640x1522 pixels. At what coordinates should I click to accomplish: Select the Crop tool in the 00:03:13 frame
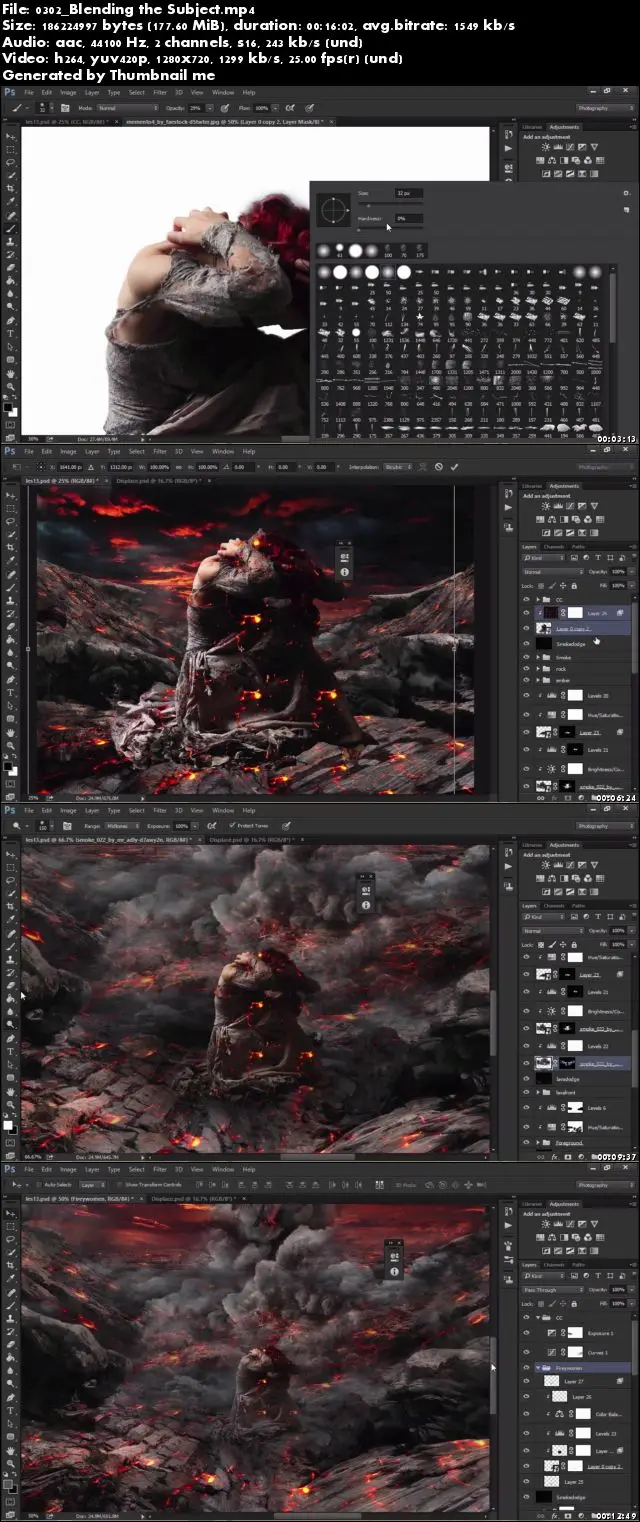[x=10, y=188]
